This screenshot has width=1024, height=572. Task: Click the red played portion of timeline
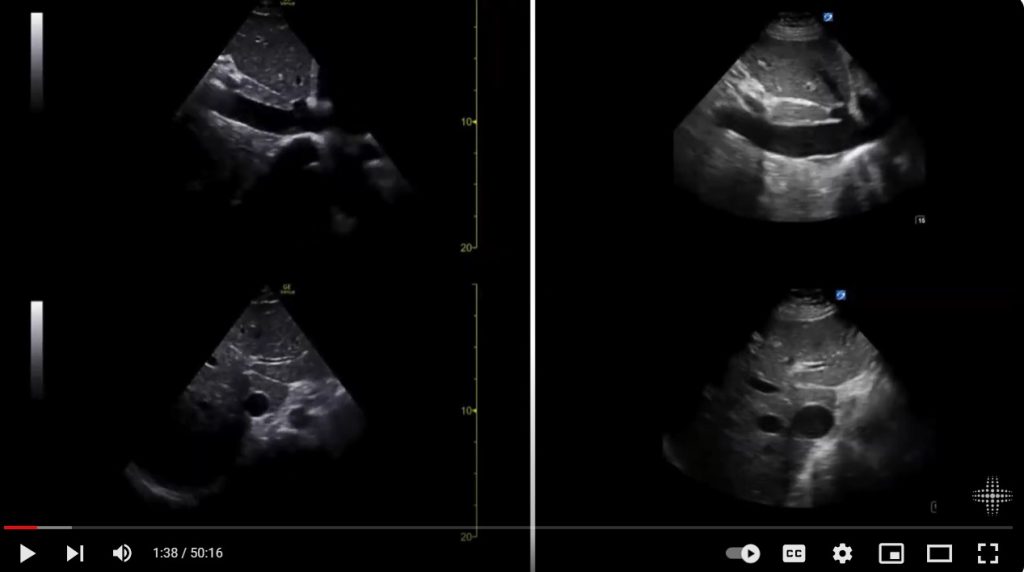[20, 527]
